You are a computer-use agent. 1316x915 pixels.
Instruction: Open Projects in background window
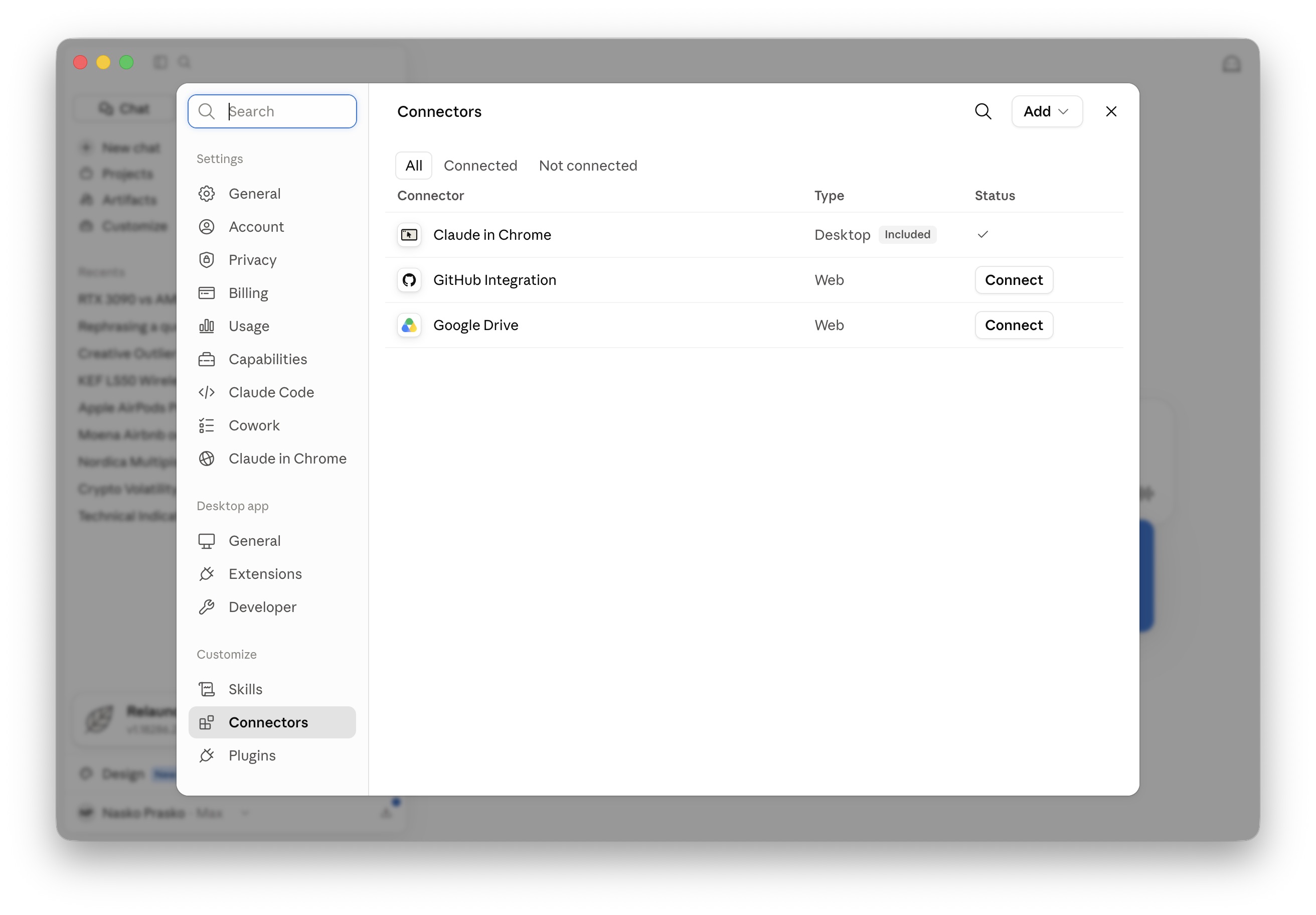pos(117,174)
